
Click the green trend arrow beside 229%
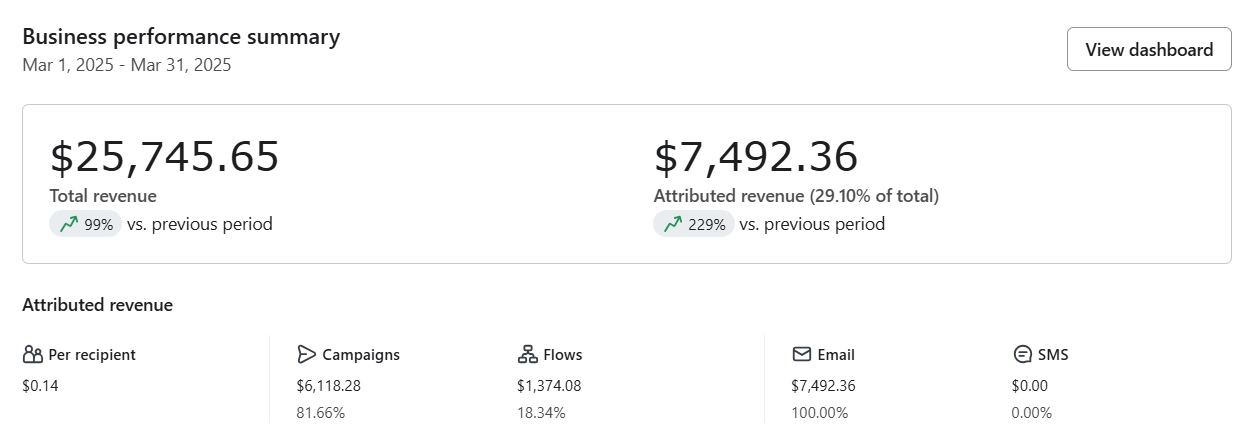[672, 225]
